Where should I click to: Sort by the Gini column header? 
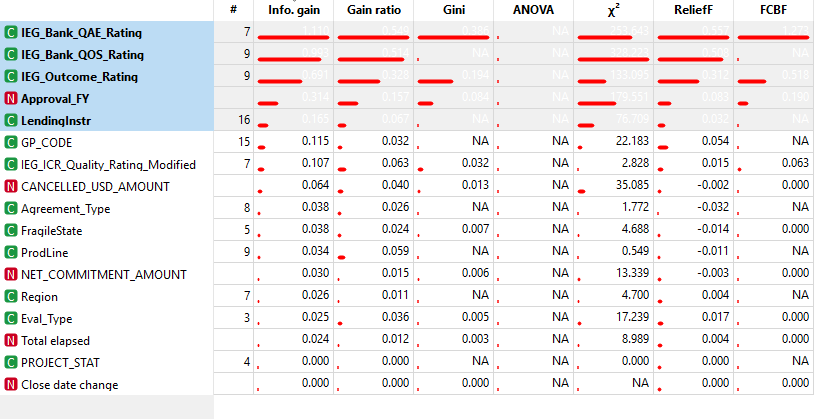[453, 10]
